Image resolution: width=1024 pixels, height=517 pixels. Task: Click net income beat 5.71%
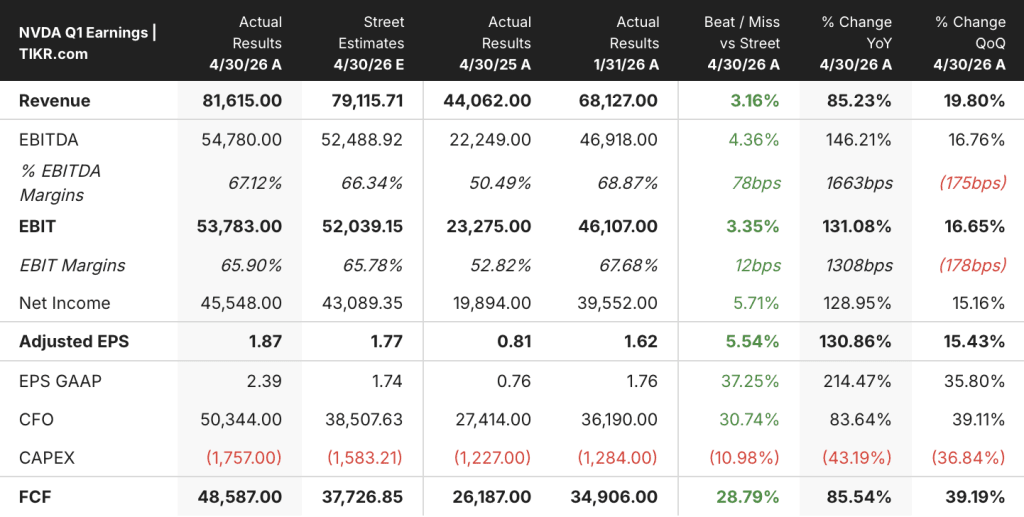click(x=756, y=303)
